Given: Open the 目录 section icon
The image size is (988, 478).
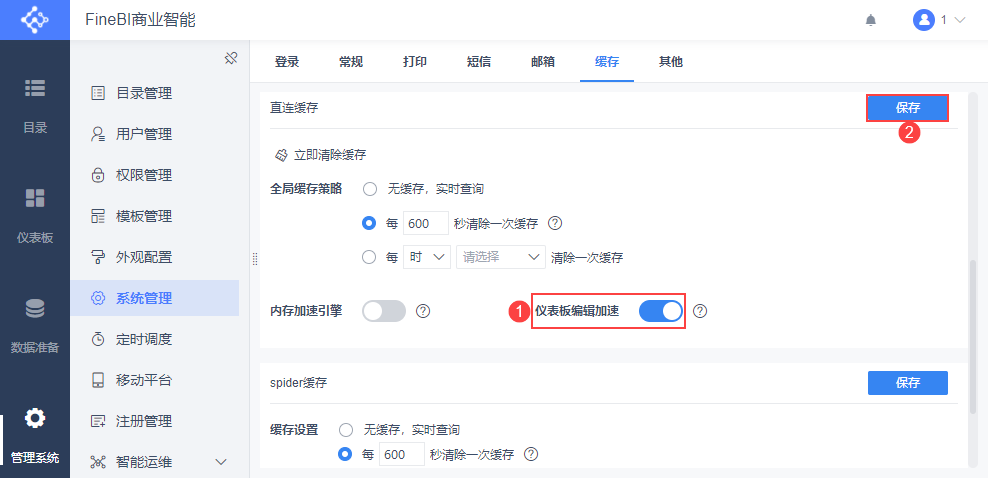Looking at the screenshot, I should pos(35,88).
